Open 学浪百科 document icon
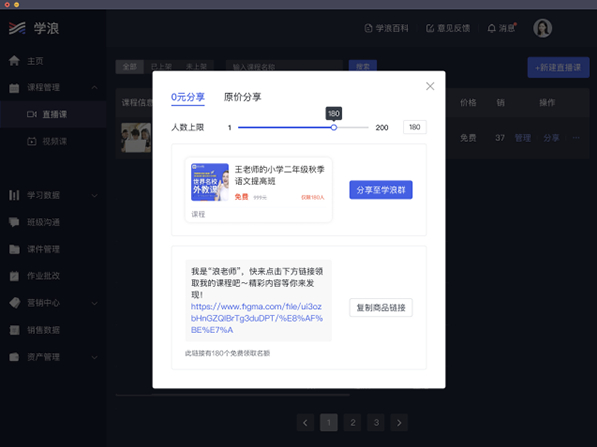Screen dimensions: 597x447 coord(368,28)
